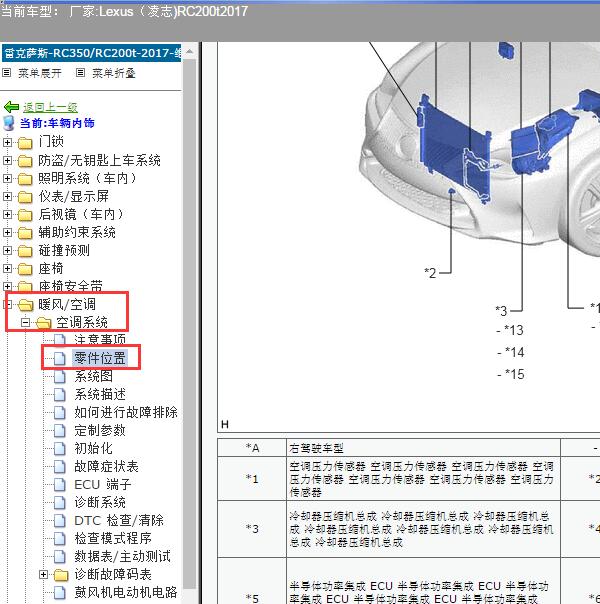Expand the 碰撞预测 plus box

point(7,250)
